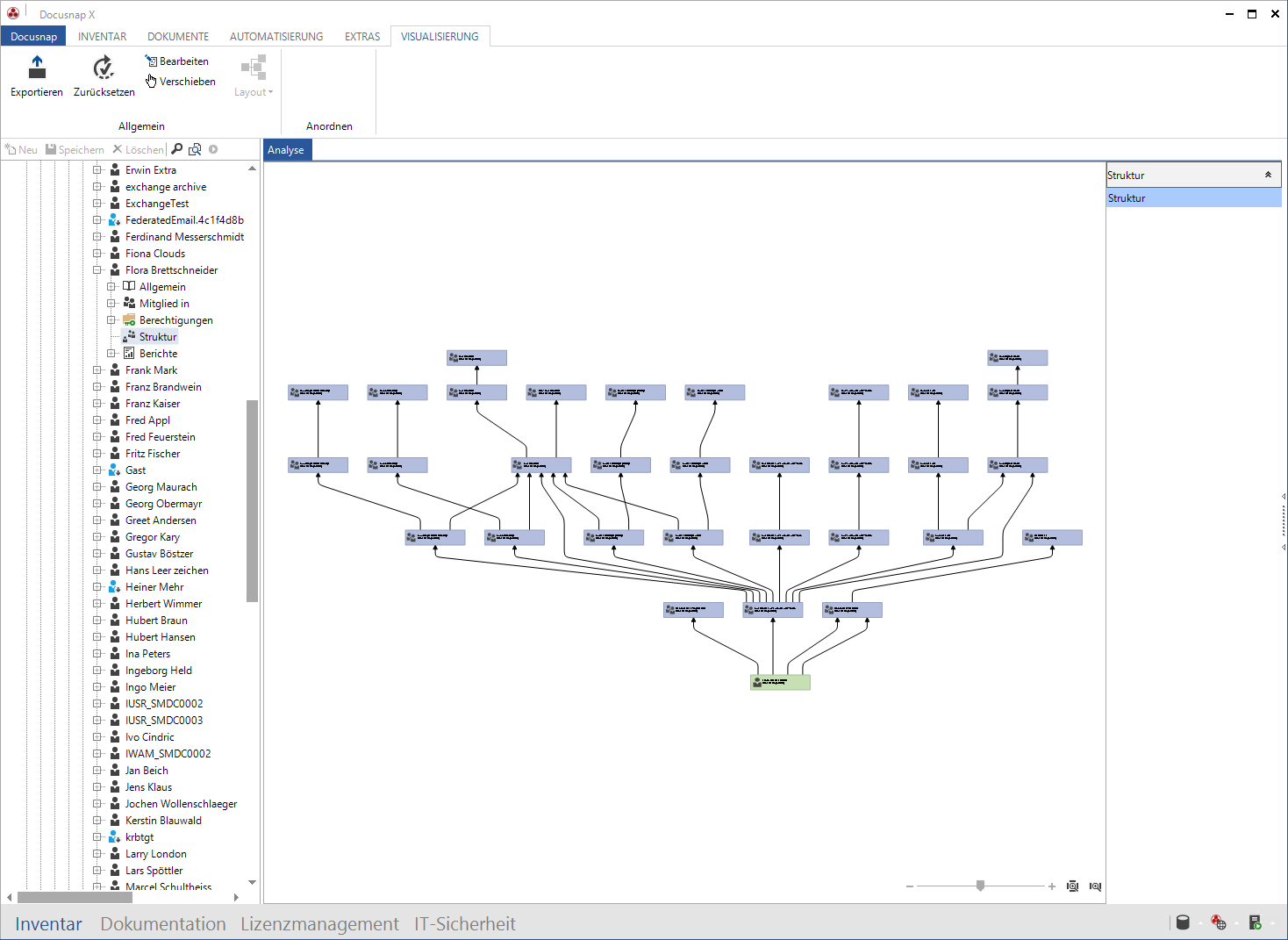Switch to the INVENTAR ribbon tab
1288x940 pixels.
[x=103, y=36]
